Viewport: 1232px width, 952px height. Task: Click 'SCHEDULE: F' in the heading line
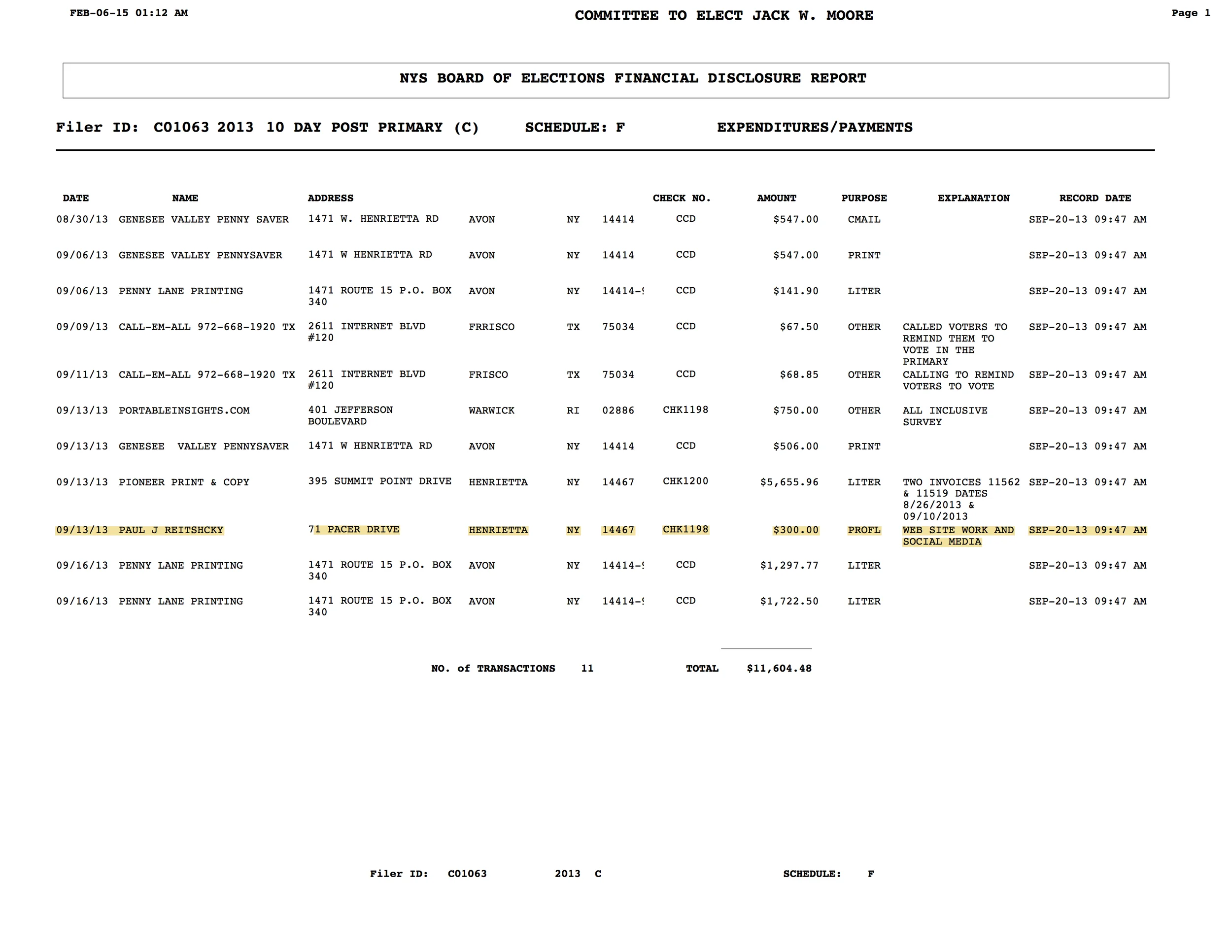click(x=575, y=128)
